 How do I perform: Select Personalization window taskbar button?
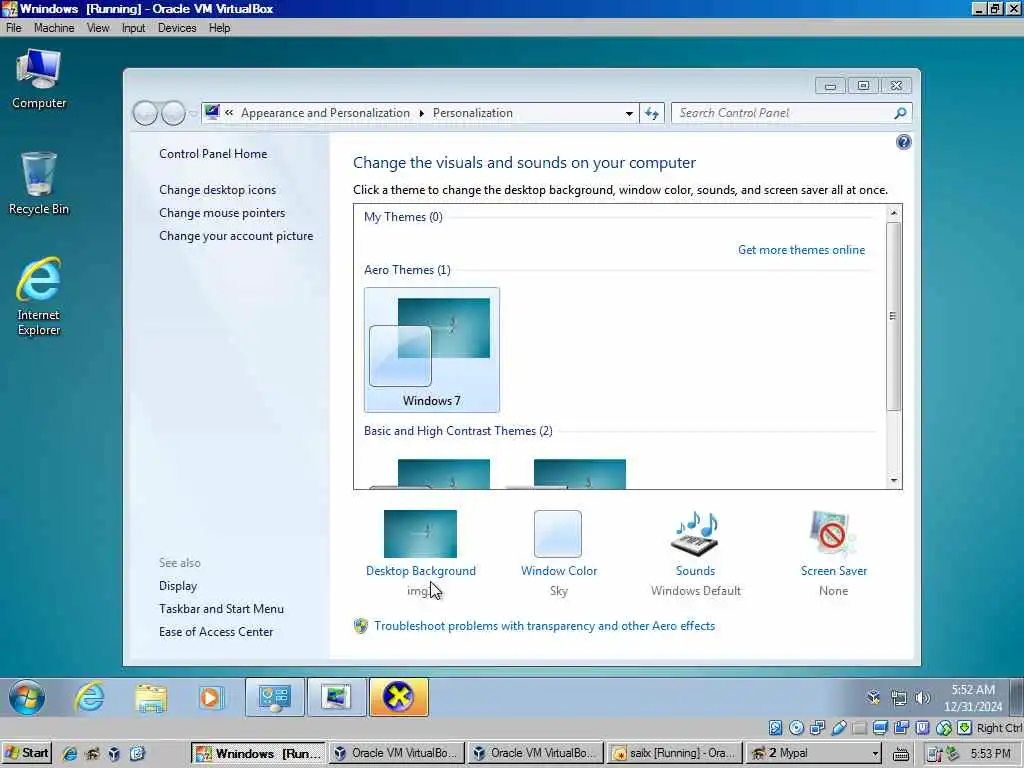[x=337, y=697]
